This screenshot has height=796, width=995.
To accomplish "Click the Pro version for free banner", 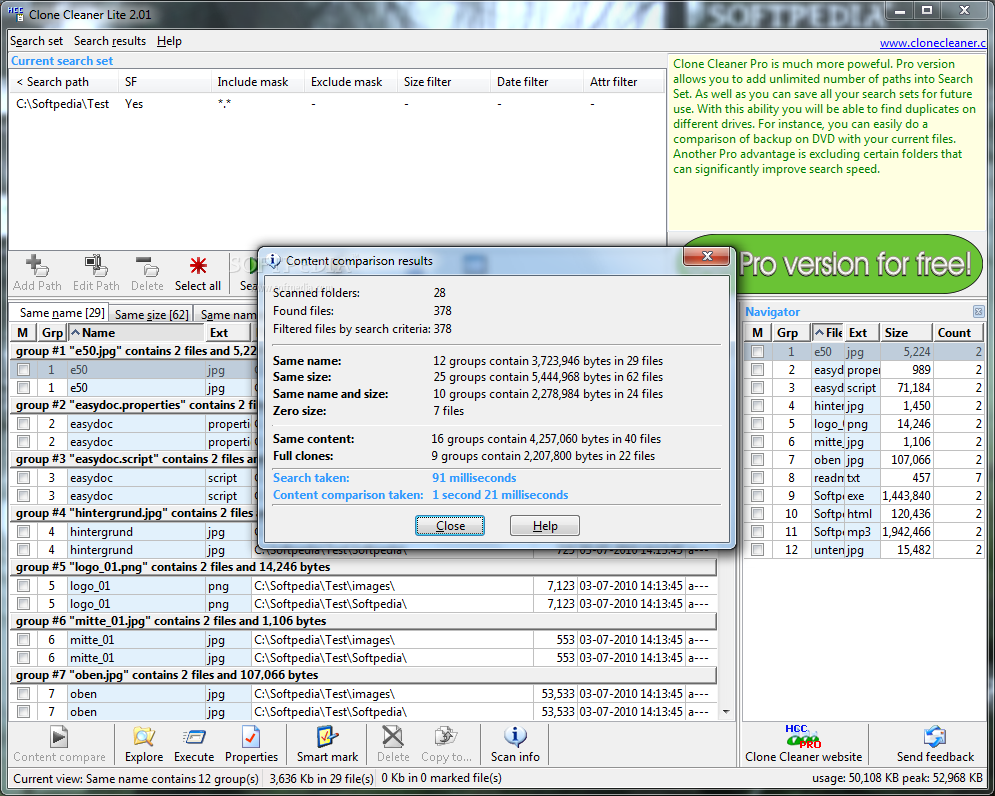I will [x=855, y=265].
